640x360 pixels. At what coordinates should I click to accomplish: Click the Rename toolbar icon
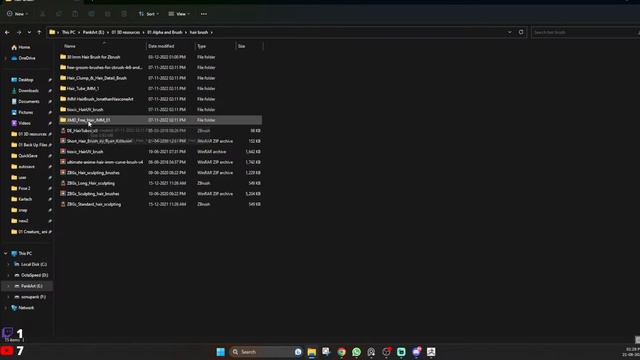[91, 14]
